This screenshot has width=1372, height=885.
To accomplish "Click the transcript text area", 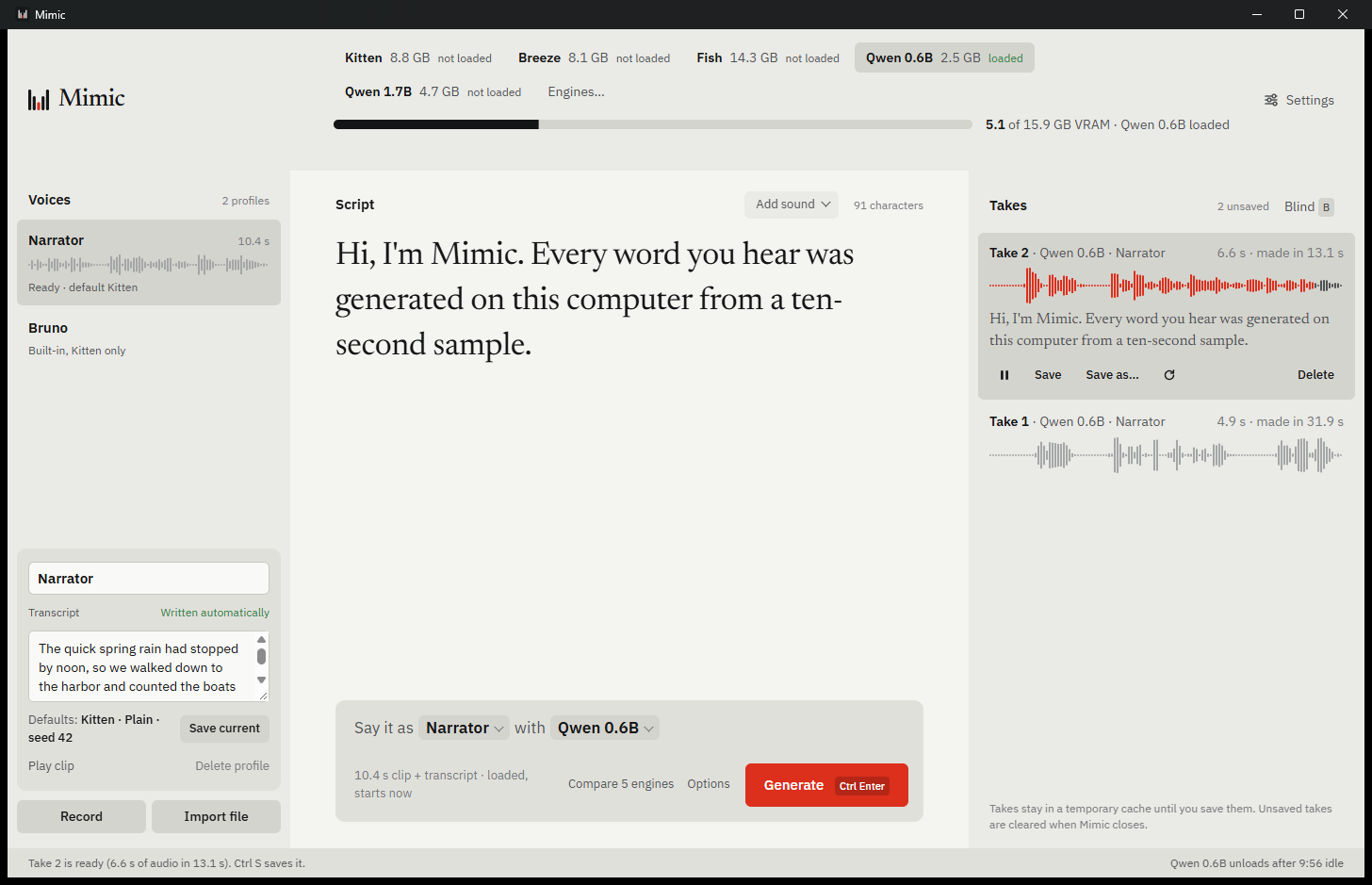I will [x=149, y=666].
